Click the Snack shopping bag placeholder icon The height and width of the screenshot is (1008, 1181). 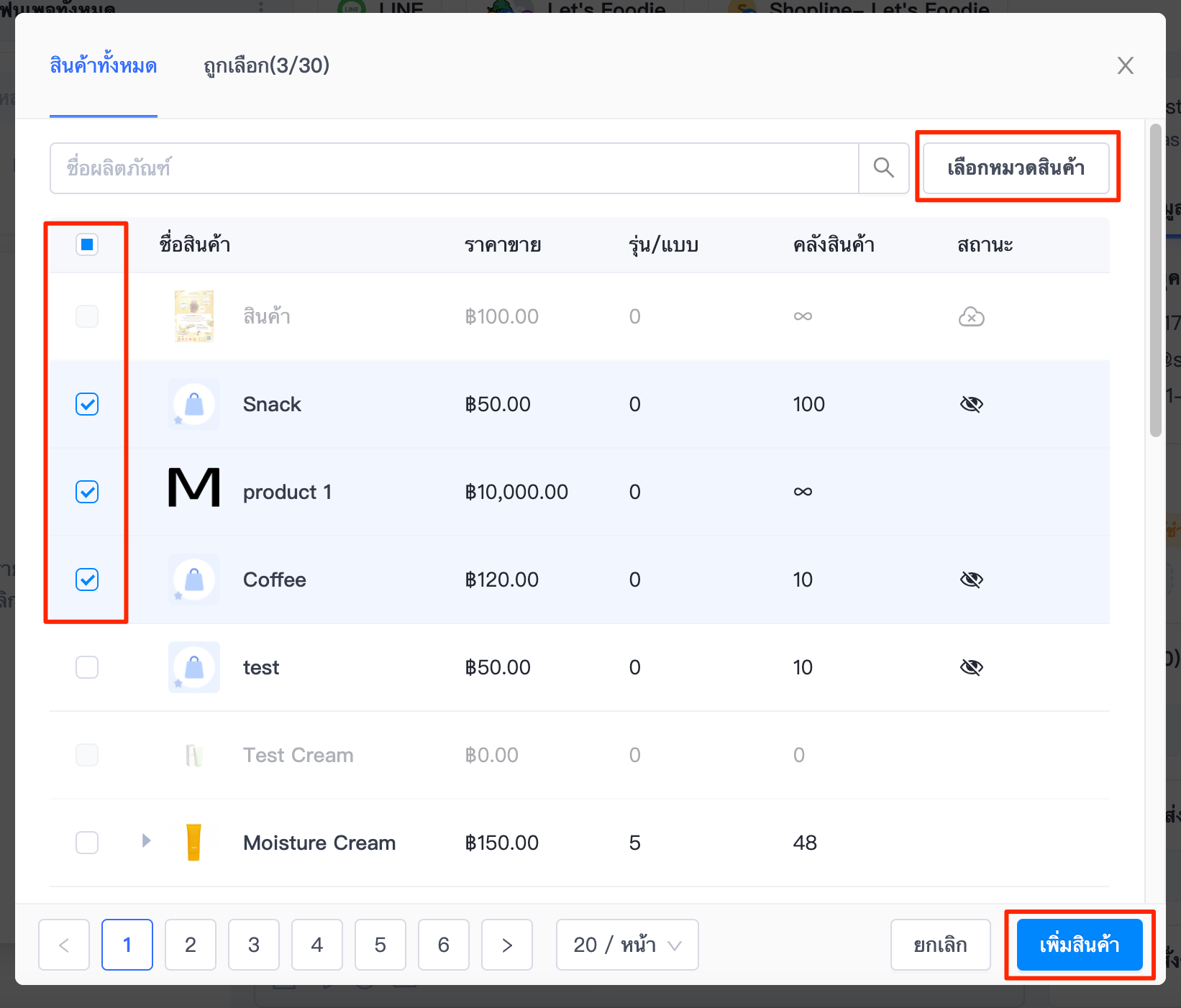pos(194,404)
